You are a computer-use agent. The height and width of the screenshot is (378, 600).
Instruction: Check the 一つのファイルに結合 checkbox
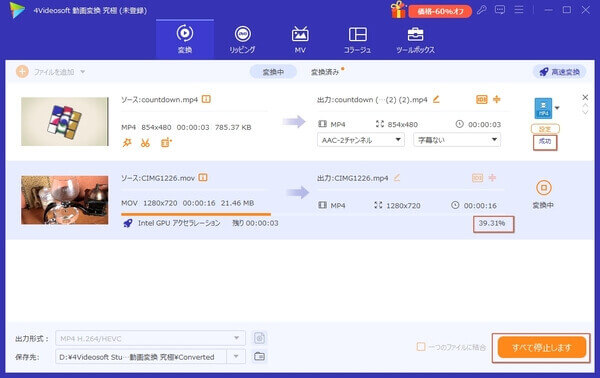(x=421, y=347)
